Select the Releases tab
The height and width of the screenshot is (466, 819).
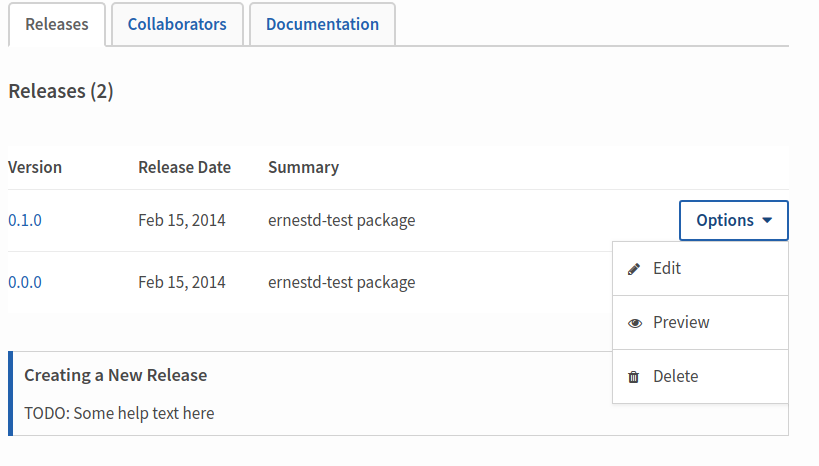tap(57, 24)
